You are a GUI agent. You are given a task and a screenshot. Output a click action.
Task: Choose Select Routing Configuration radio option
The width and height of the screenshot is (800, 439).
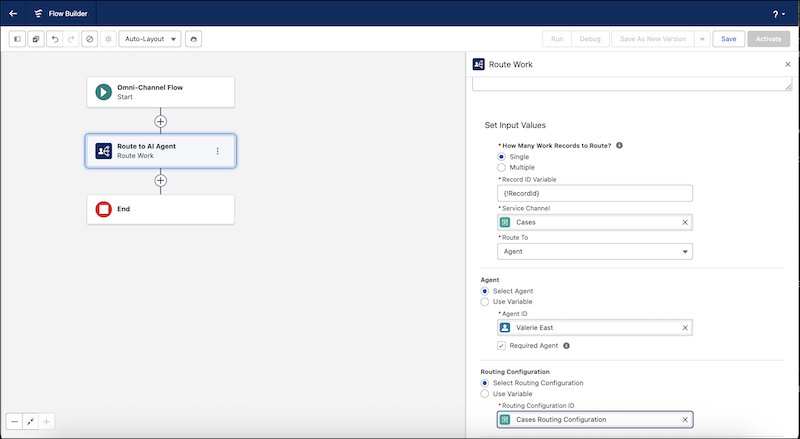click(x=485, y=383)
